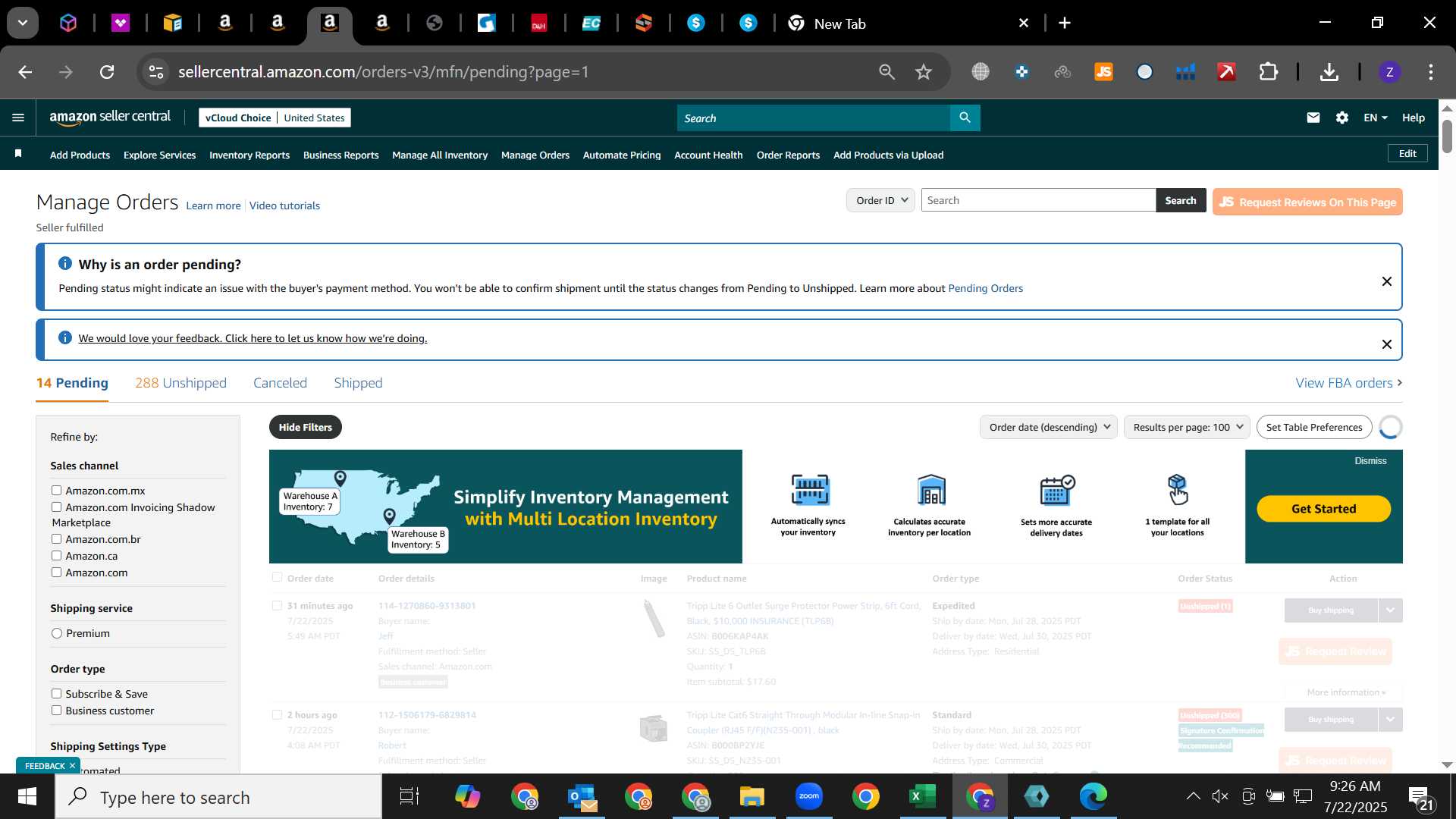Open the browser tab search chevron
This screenshot has height=819, width=1456.
[23, 23]
